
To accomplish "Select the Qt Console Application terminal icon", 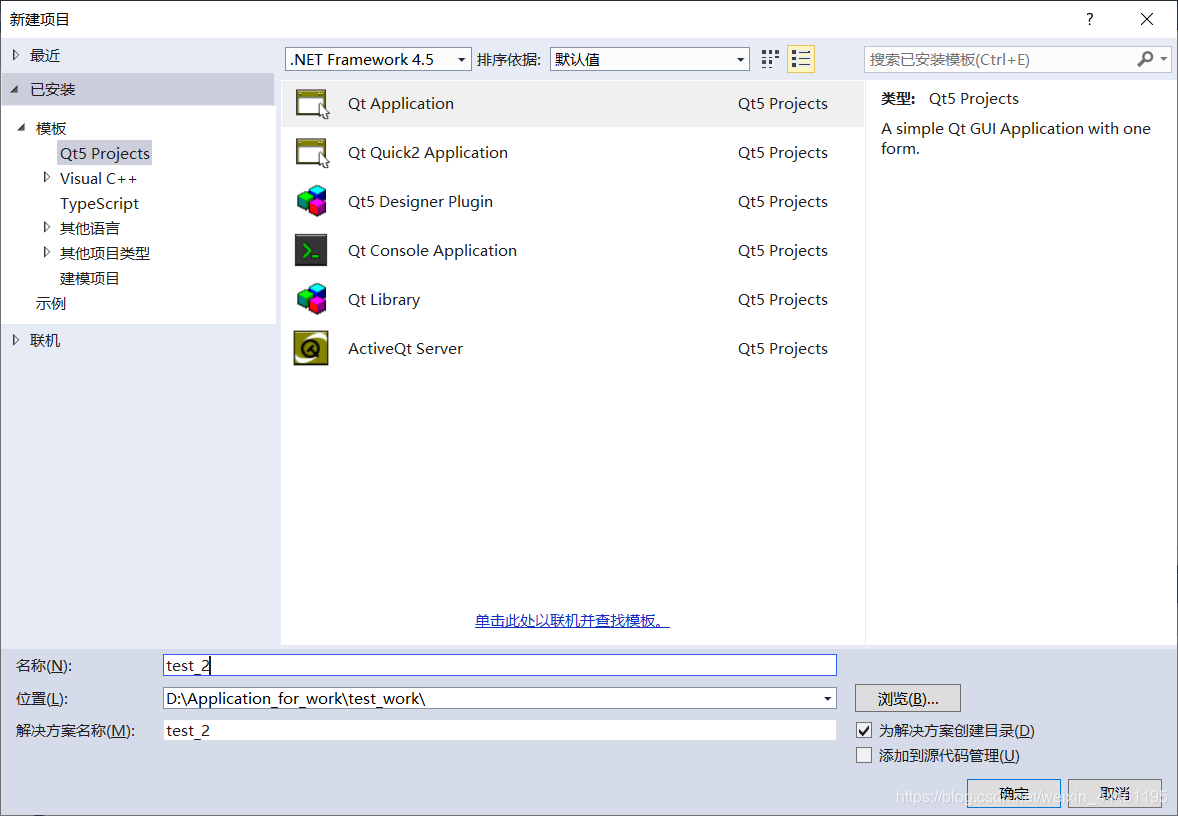I will (311, 250).
